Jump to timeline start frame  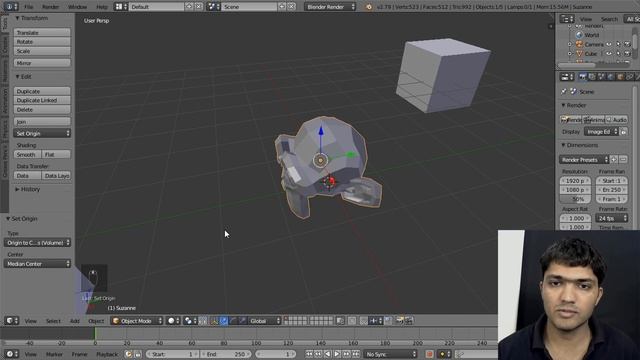click(309, 354)
